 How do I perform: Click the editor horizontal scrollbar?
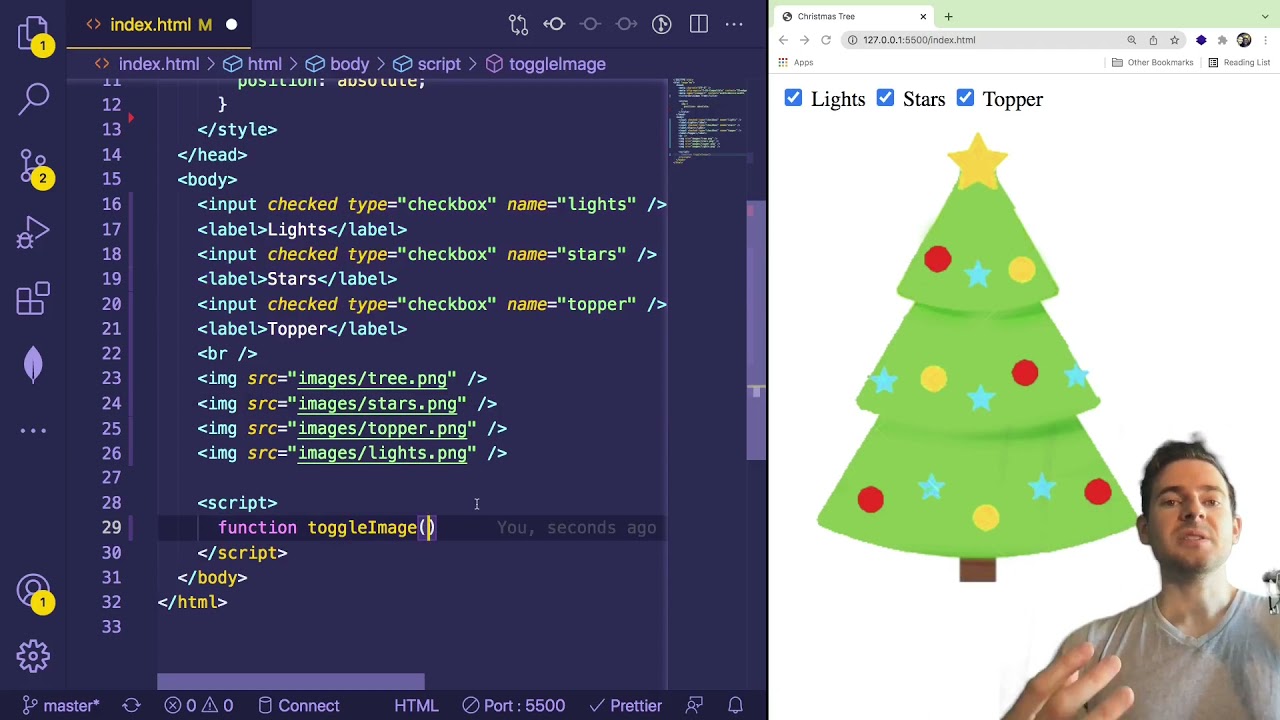point(290,682)
